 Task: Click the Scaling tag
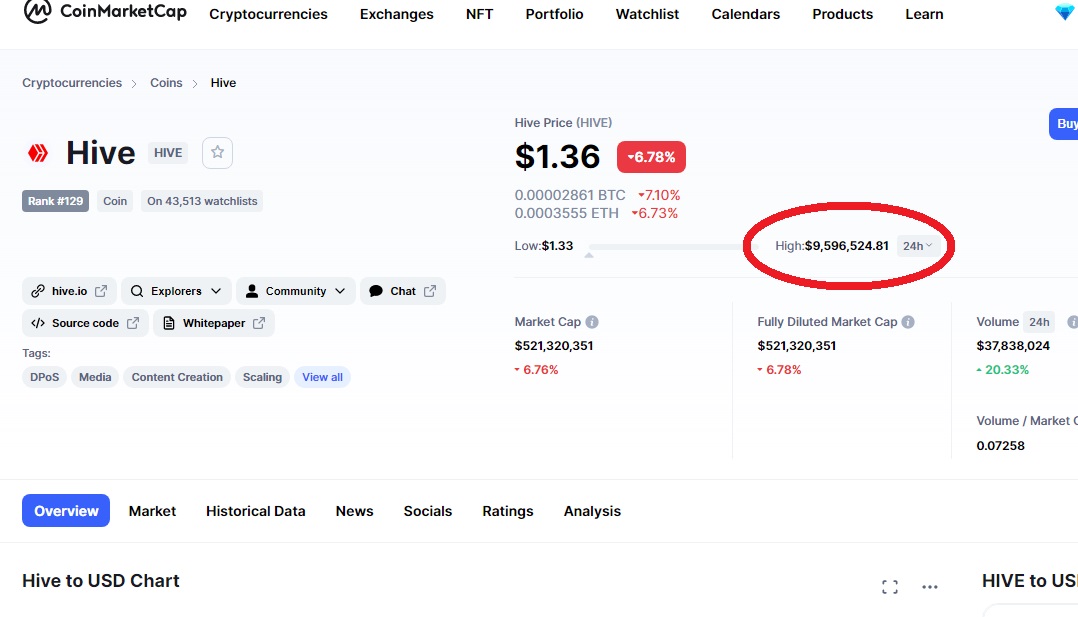tap(262, 377)
